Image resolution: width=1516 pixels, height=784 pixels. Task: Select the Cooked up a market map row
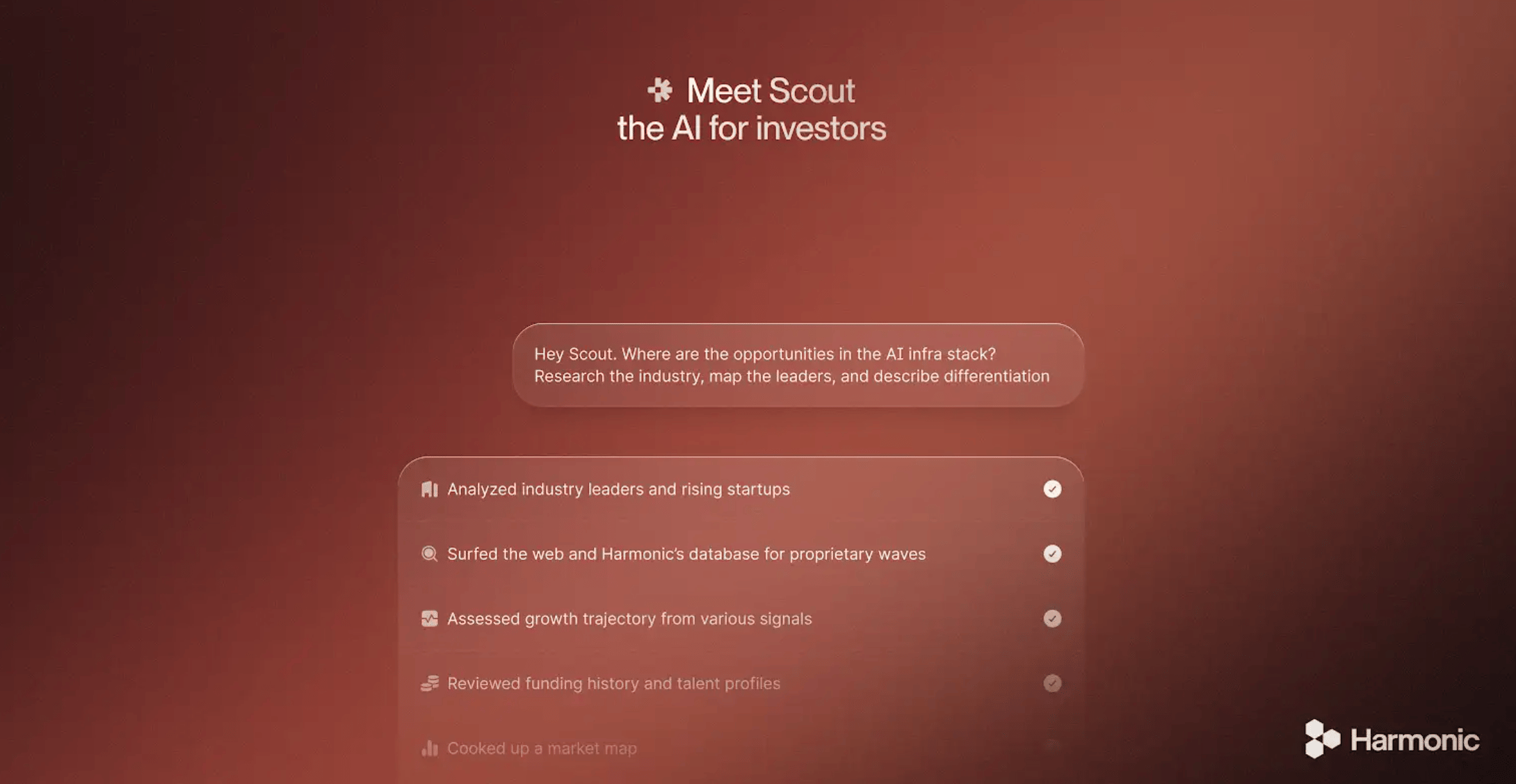(741, 748)
